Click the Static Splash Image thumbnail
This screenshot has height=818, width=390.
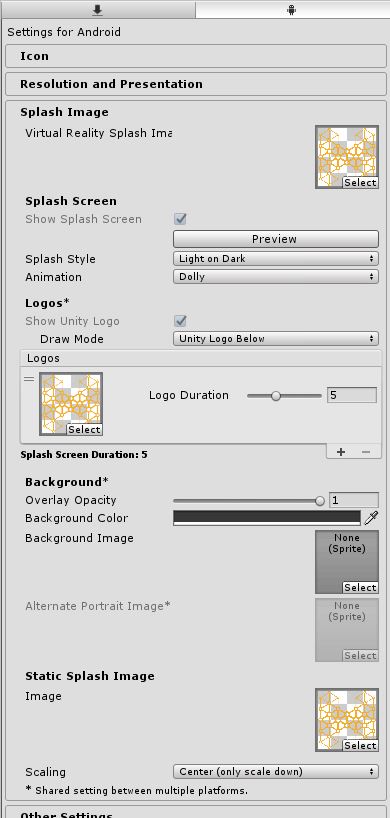pyautogui.click(x=347, y=720)
